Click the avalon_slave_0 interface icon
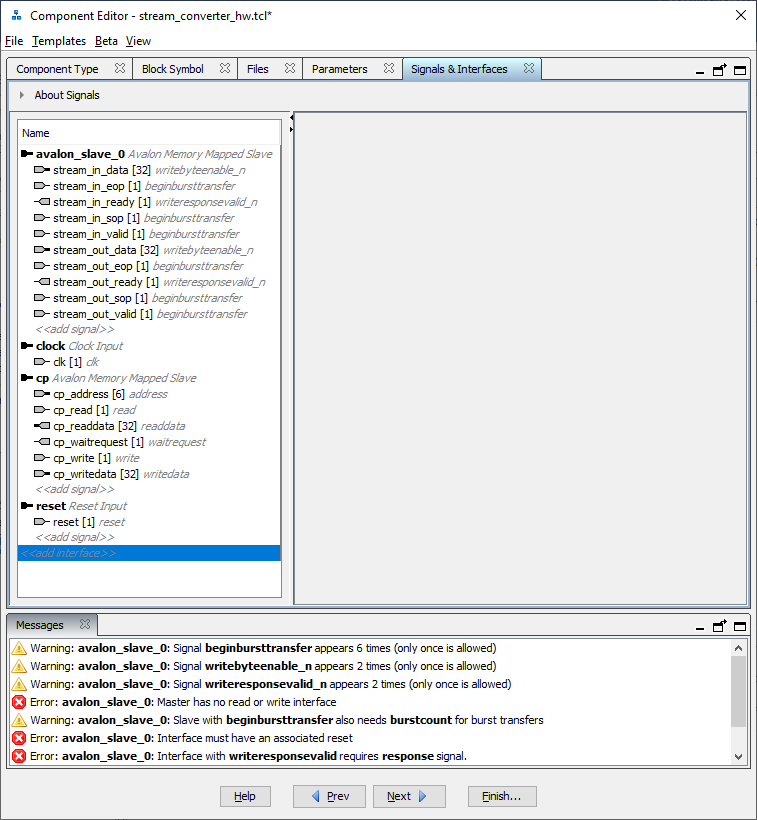The image size is (757, 820). [x=26, y=154]
